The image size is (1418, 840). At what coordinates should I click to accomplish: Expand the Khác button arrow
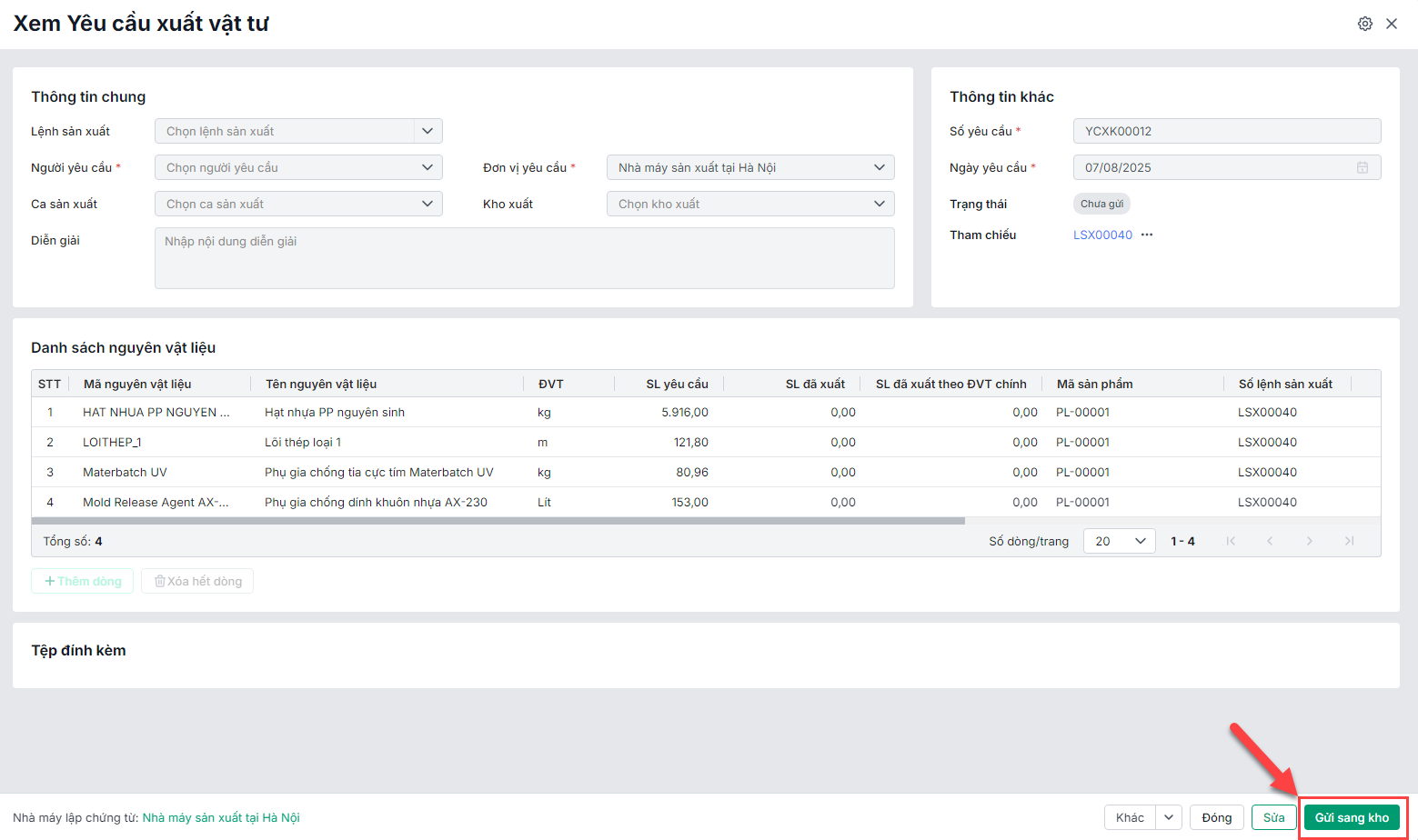click(x=1169, y=817)
